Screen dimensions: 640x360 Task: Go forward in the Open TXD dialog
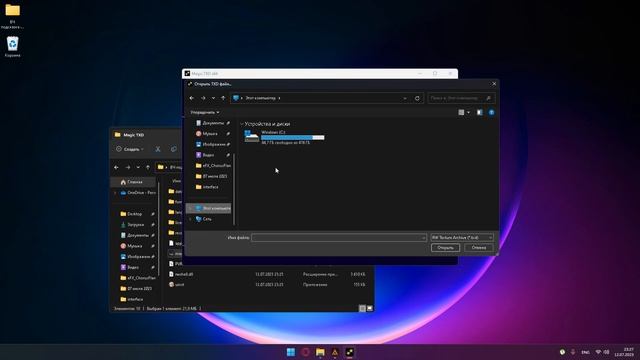click(x=203, y=98)
